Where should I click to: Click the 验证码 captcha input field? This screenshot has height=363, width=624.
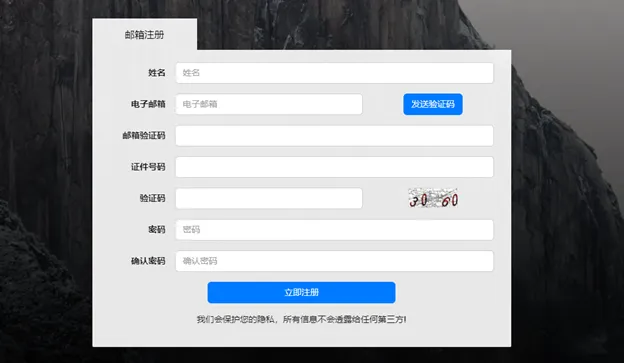pos(269,198)
